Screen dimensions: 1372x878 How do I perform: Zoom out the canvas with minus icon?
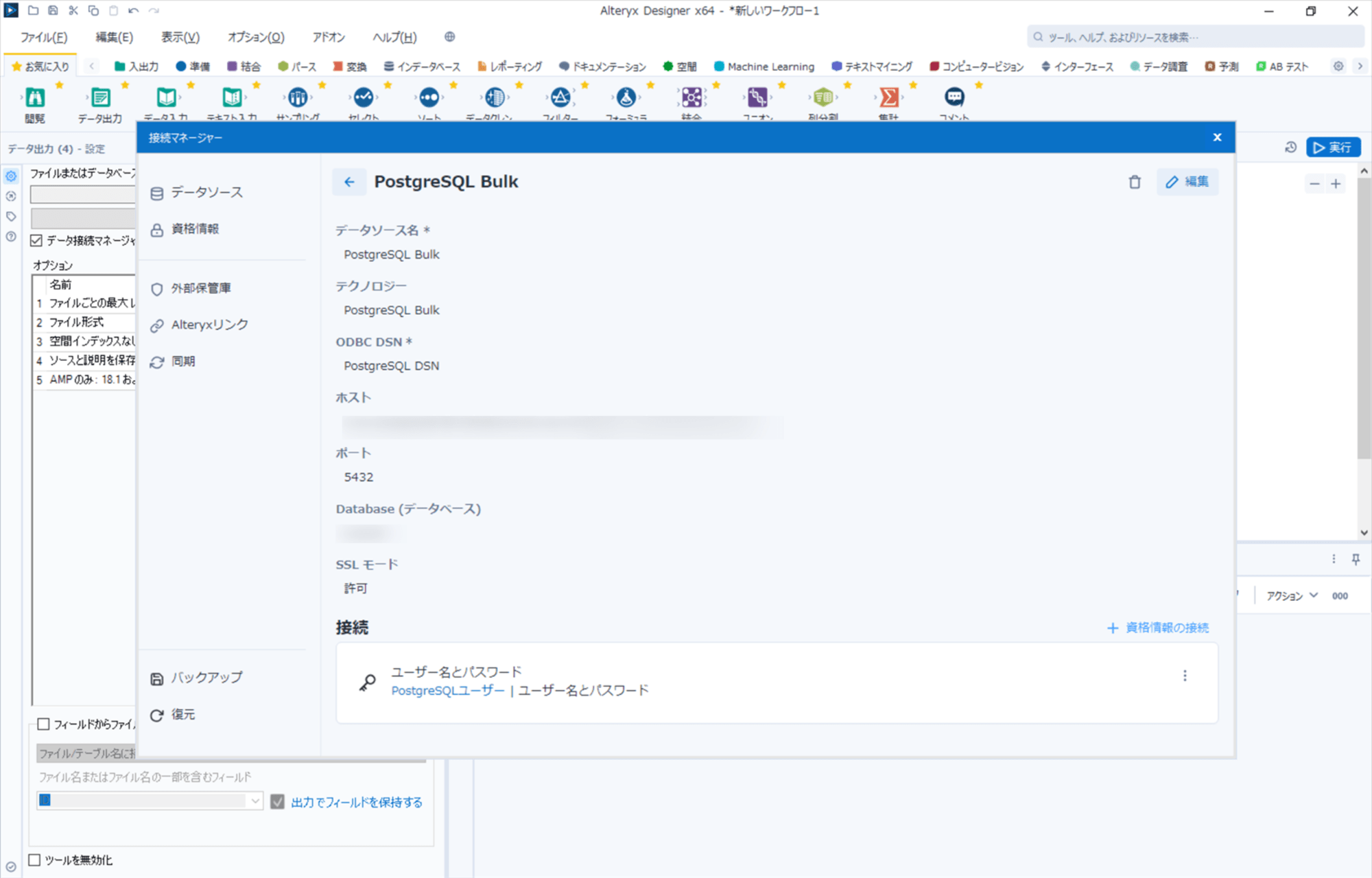tap(1314, 184)
